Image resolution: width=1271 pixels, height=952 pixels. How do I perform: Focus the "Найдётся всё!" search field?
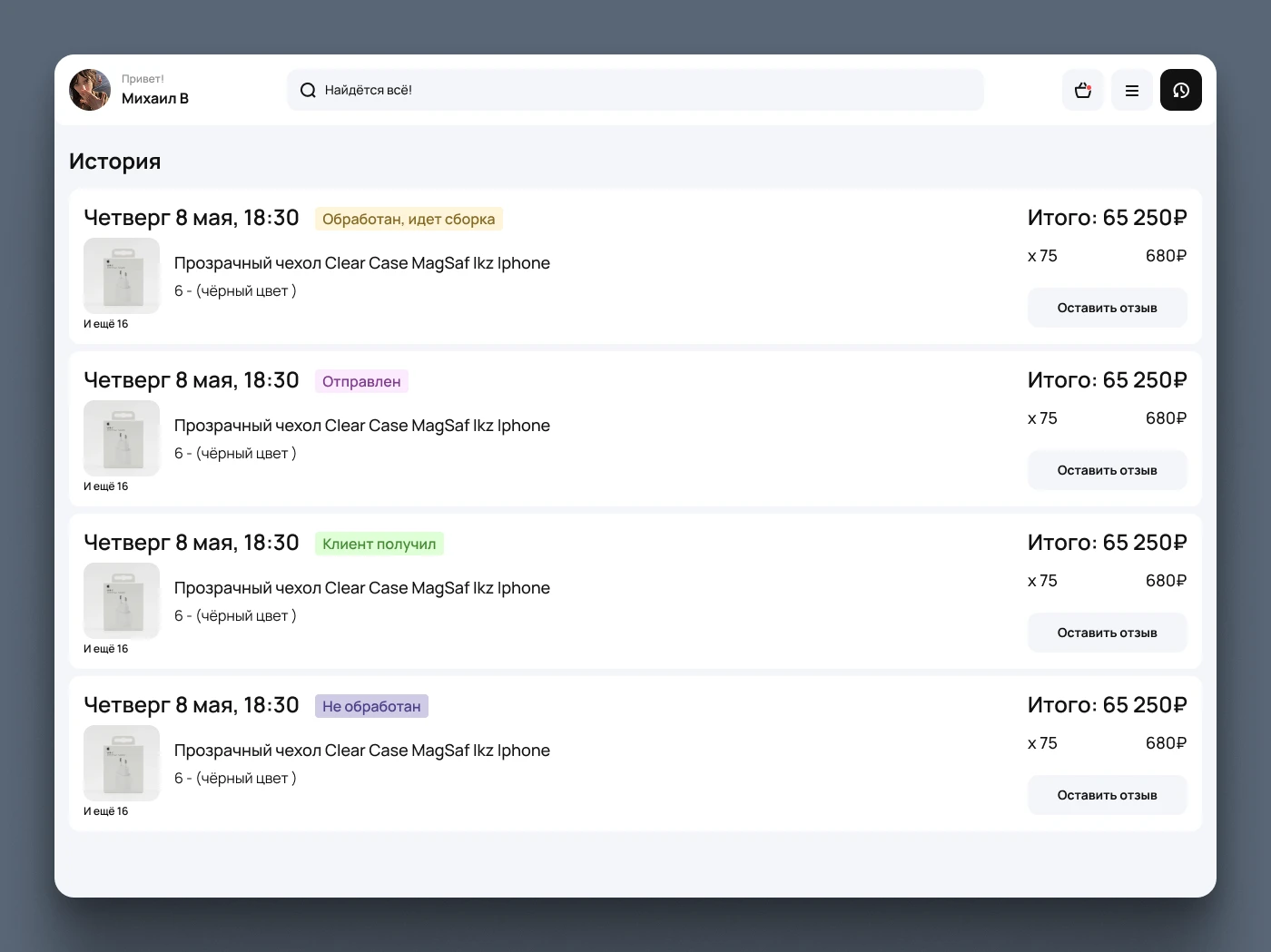pos(635,90)
